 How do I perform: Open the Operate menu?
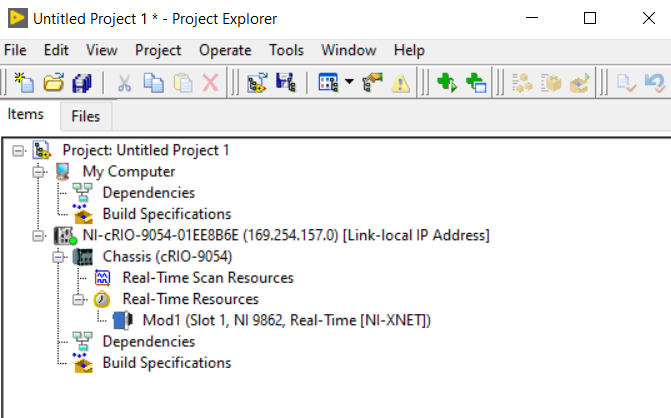click(x=225, y=50)
